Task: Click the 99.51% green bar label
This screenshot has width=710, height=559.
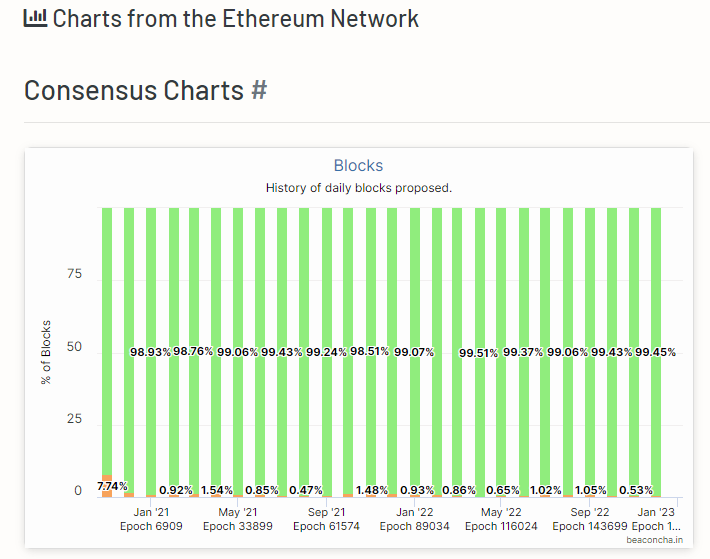Action: (479, 353)
